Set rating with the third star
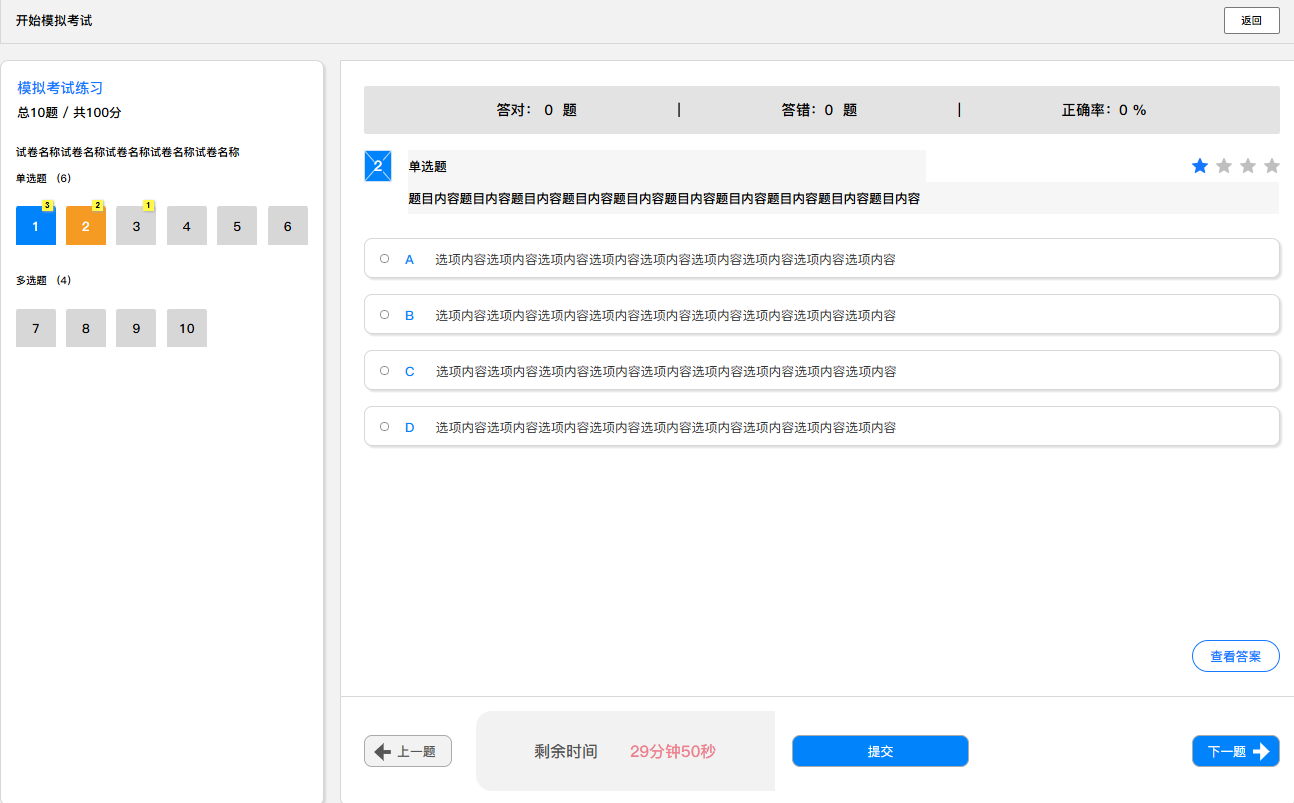The height and width of the screenshot is (803, 1294). click(x=1248, y=166)
